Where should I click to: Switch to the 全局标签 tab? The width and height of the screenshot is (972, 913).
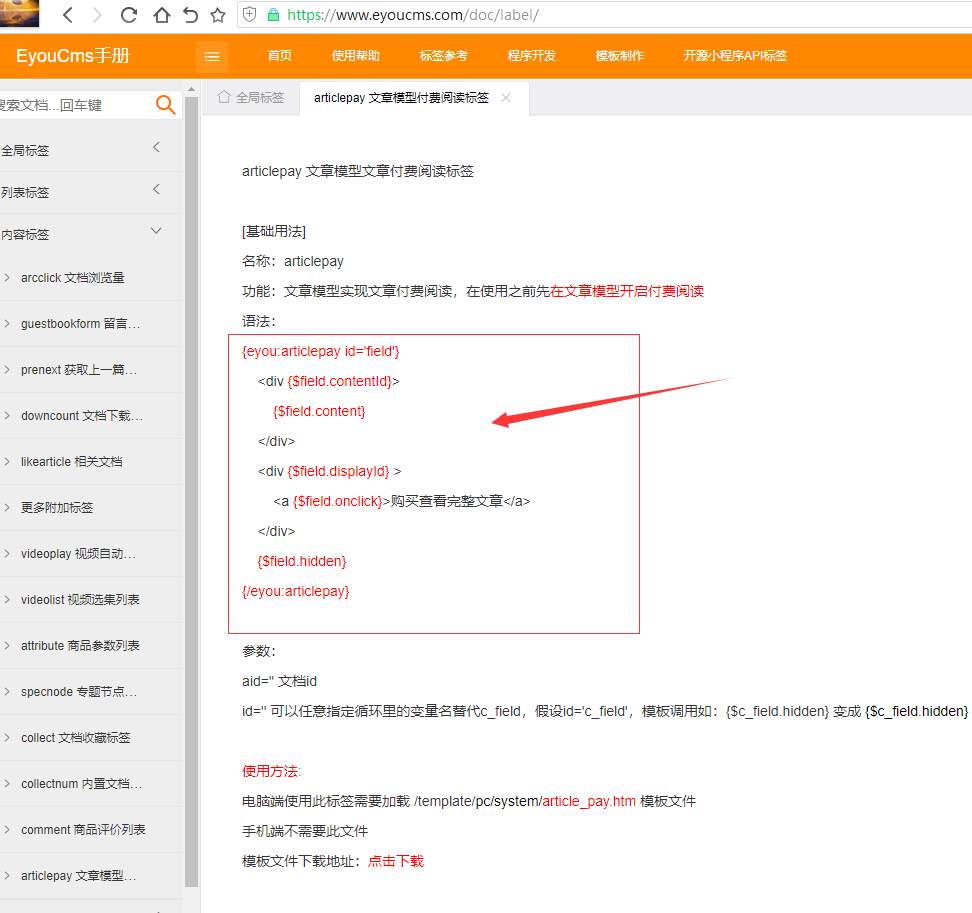251,97
